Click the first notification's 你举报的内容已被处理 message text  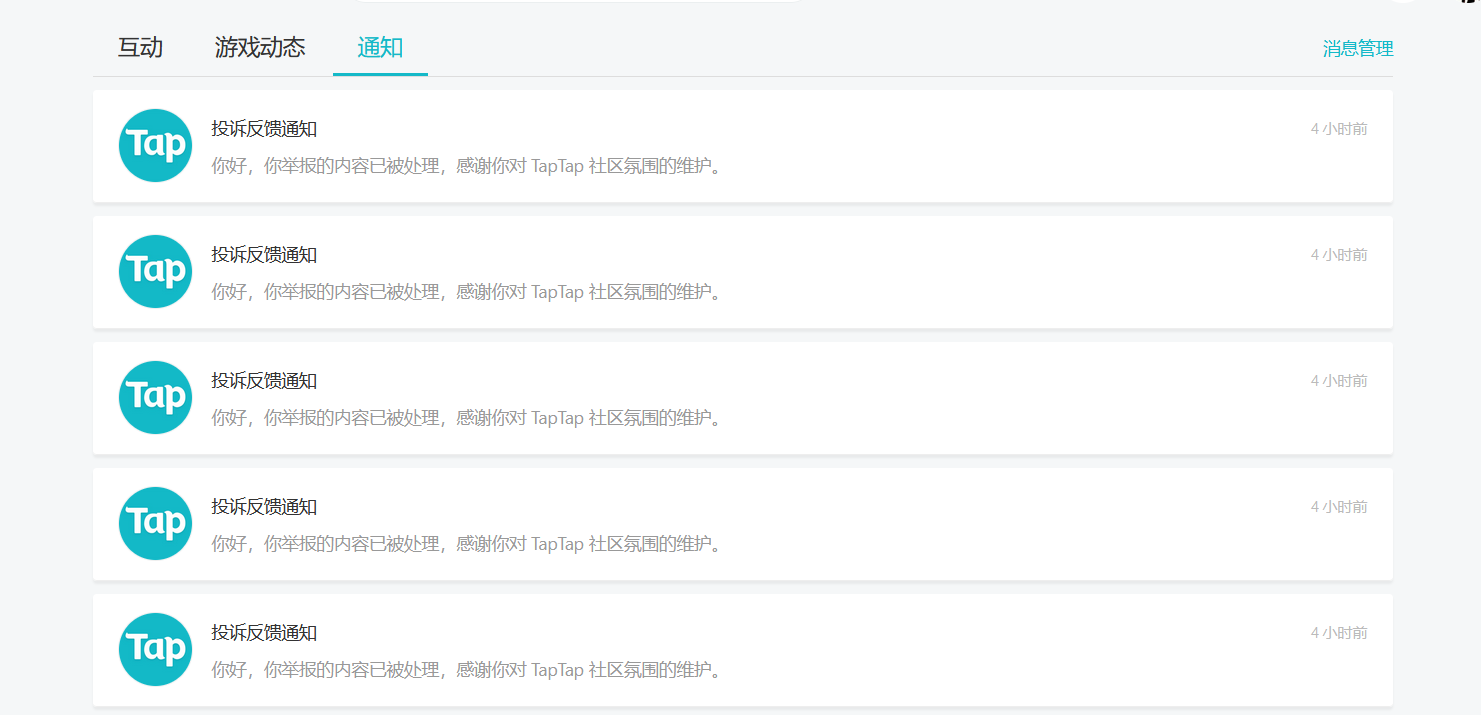pyautogui.click(x=466, y=166)
